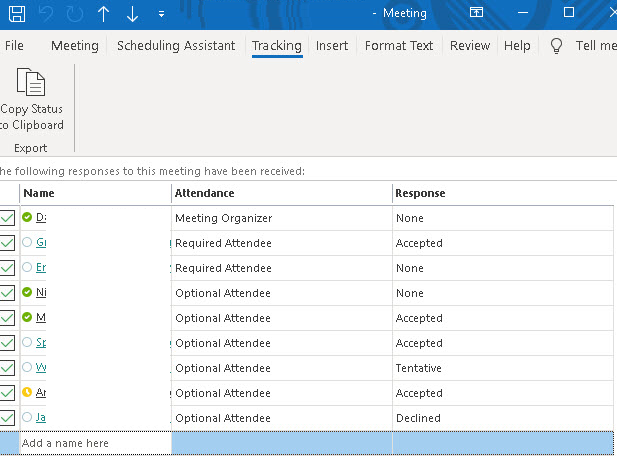
Task: Toggle checkbox for the 'Sp' optional attendee row
Action: (7, 343)
